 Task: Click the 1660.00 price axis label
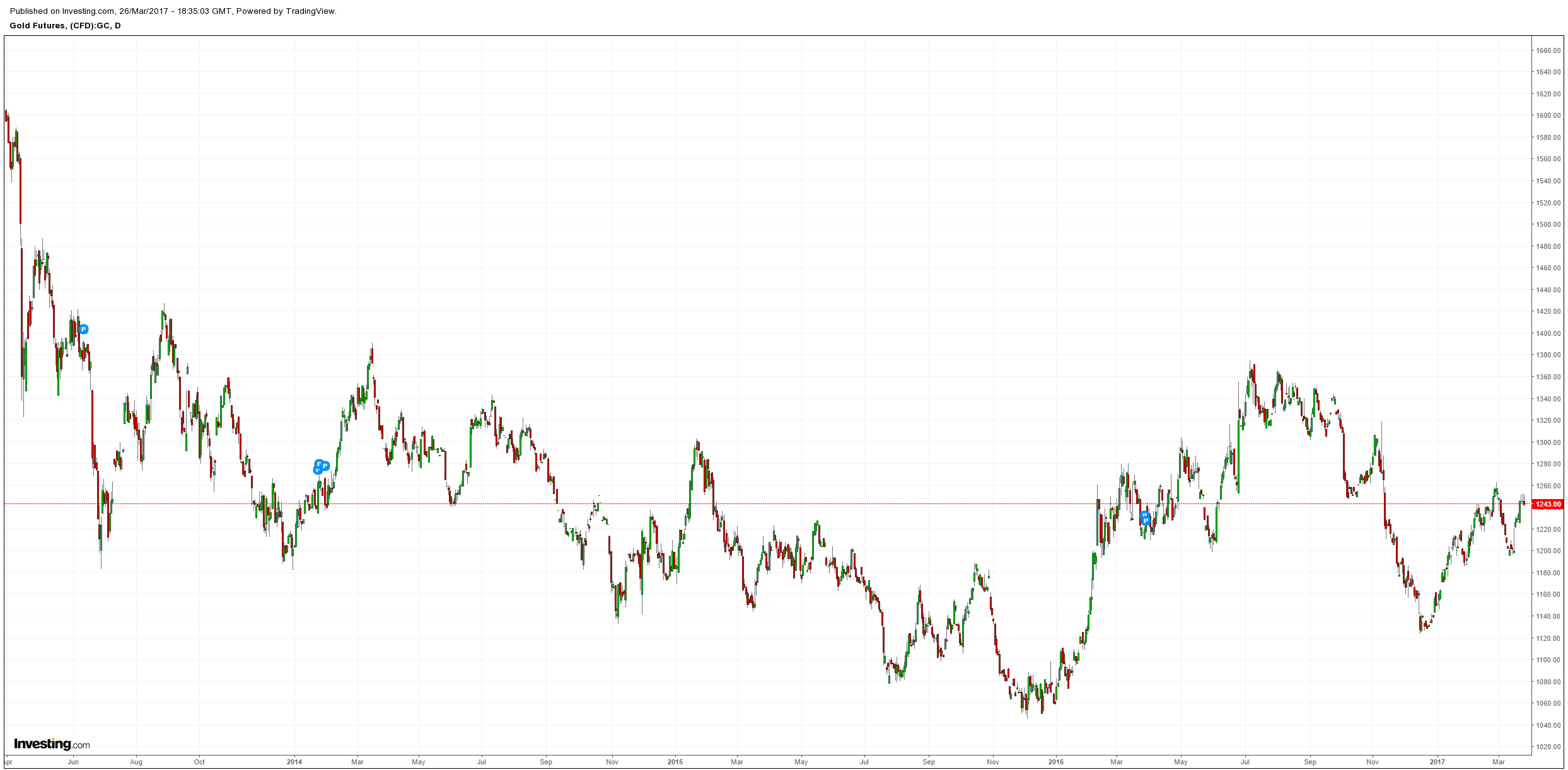tap(1548, 50)
